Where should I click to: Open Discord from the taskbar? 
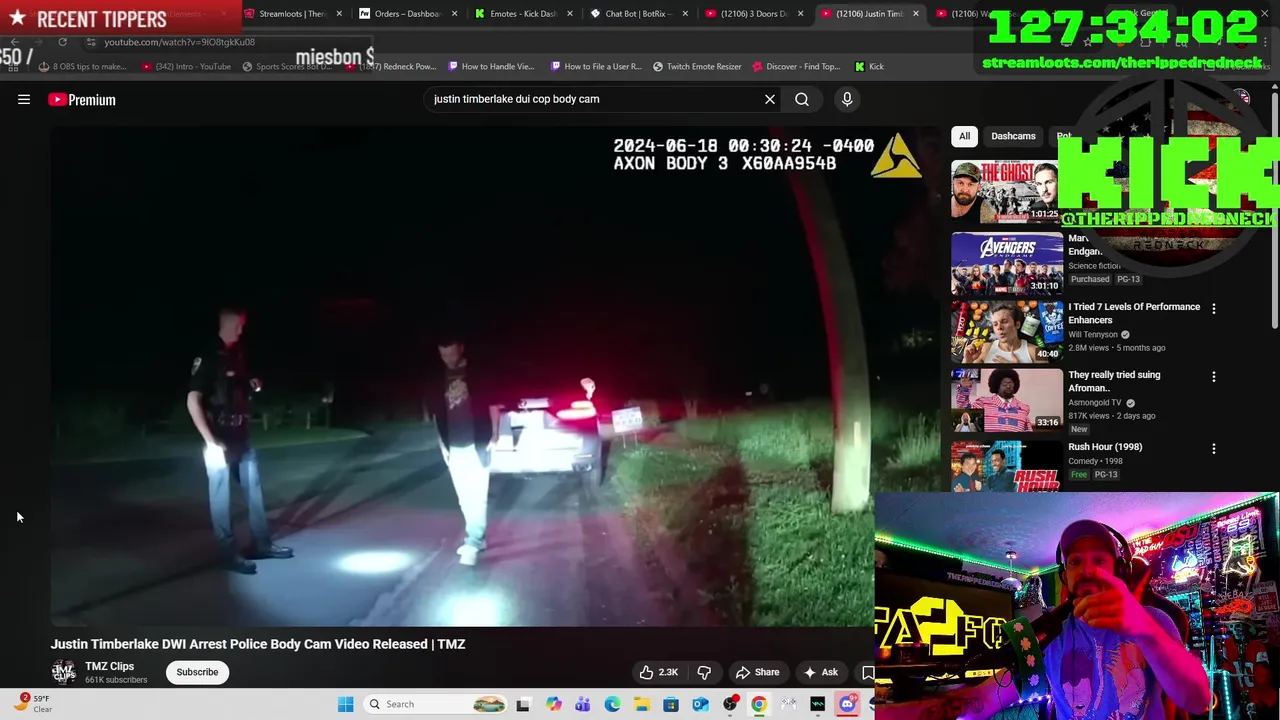pyautogui.click(x=847, y=704)
